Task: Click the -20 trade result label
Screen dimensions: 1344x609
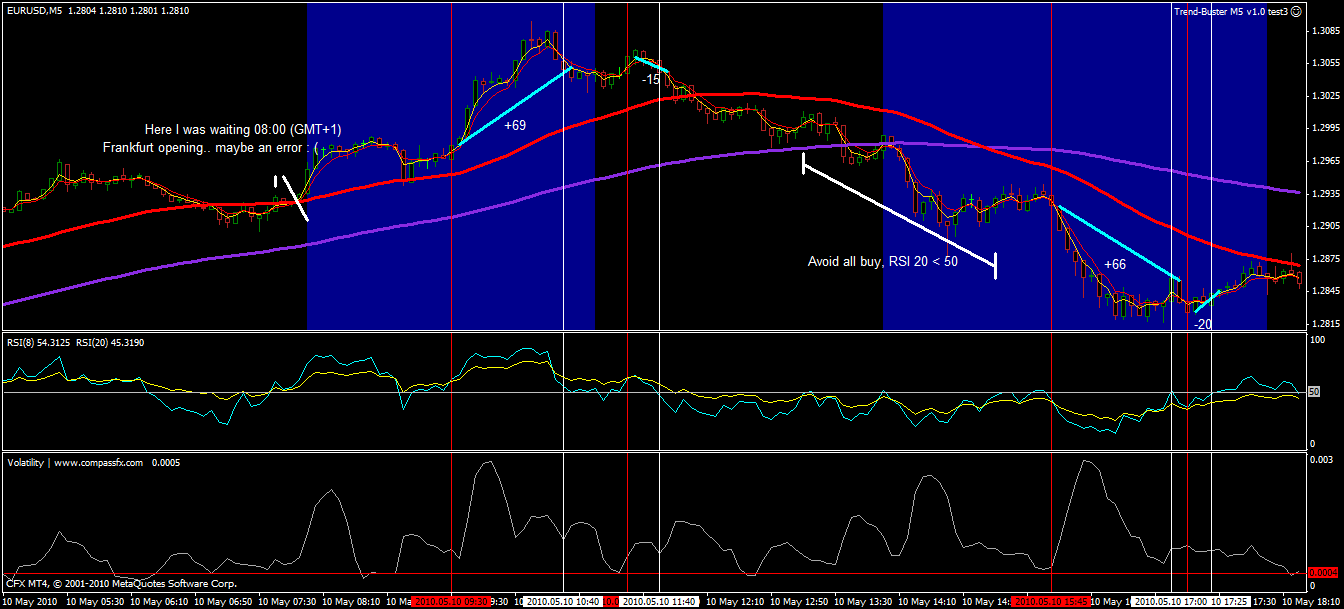Action: point(1203,324)
